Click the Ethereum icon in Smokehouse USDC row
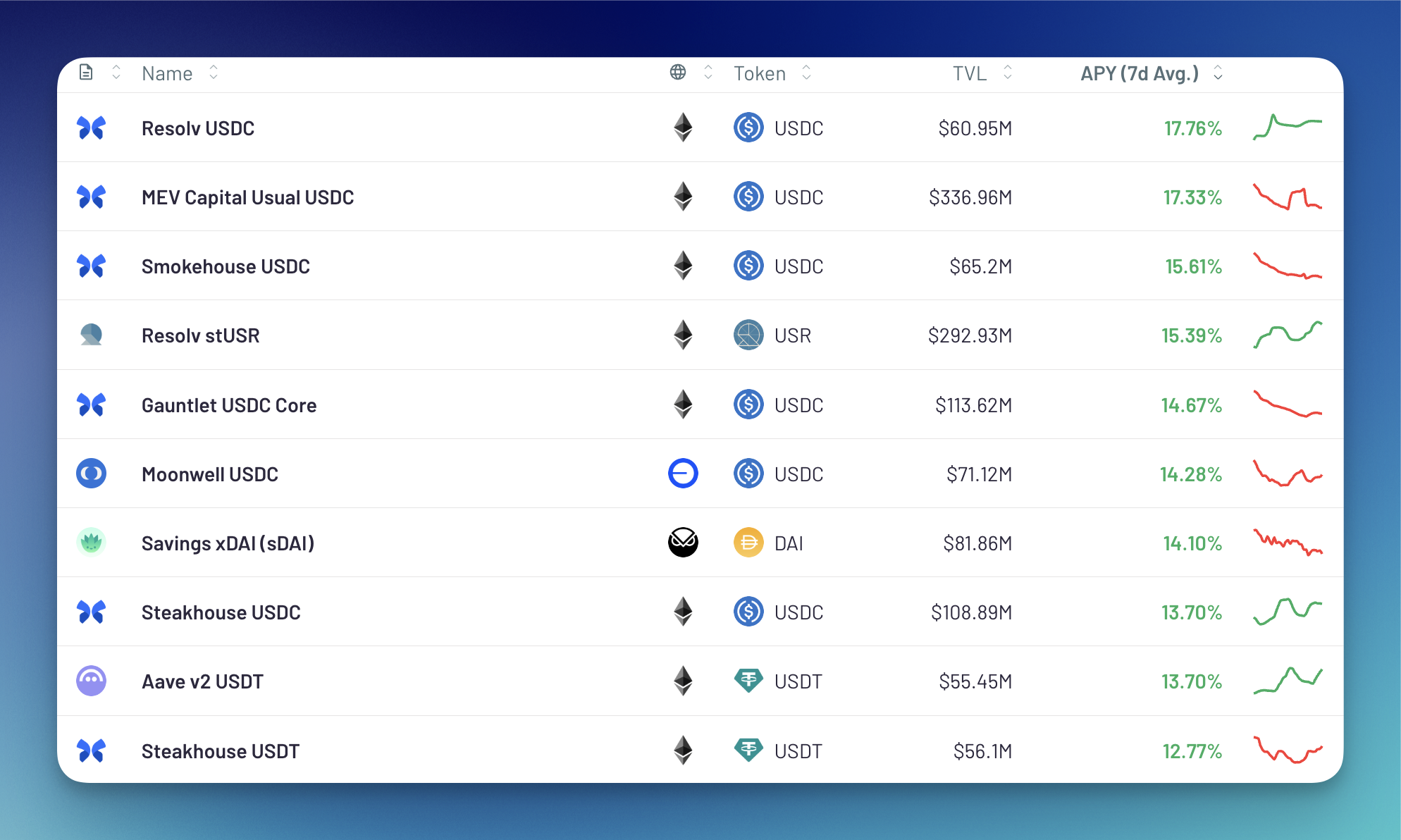Screen dimensions: 1401x840 point(683,266)
